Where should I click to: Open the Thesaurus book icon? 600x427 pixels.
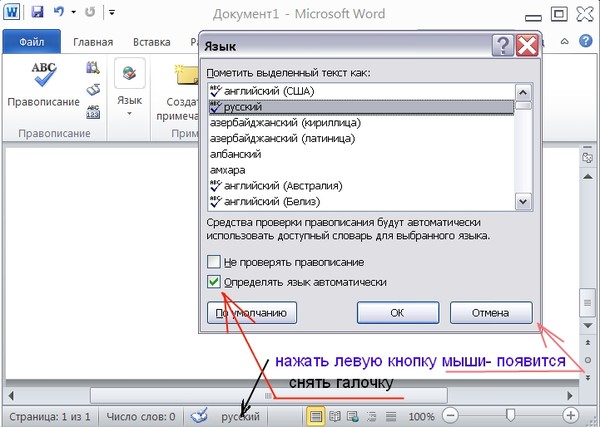(x=93, y=89)
